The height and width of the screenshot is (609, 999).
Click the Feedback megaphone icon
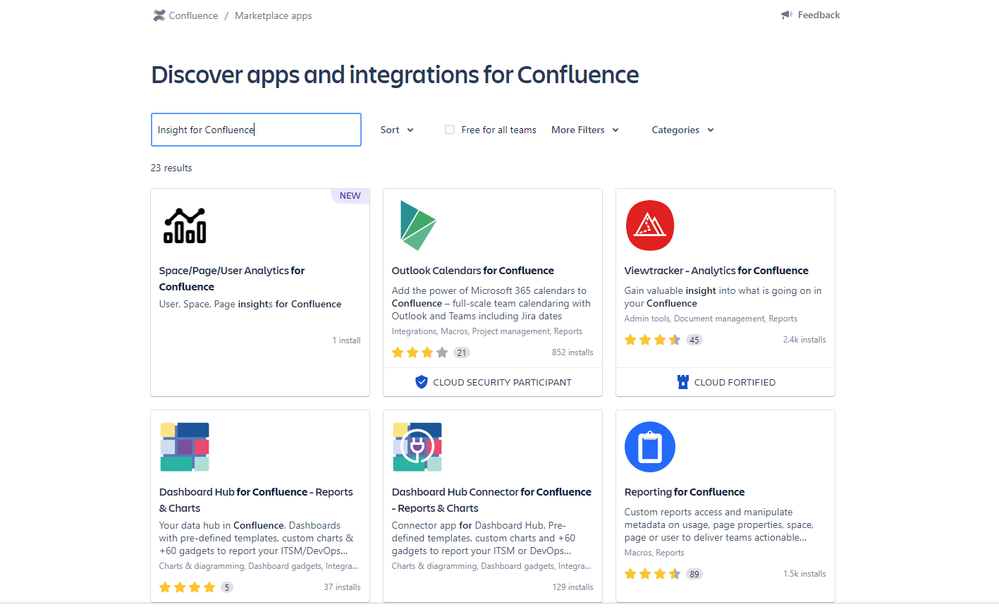pyautogui.click(x=787, y=15)
